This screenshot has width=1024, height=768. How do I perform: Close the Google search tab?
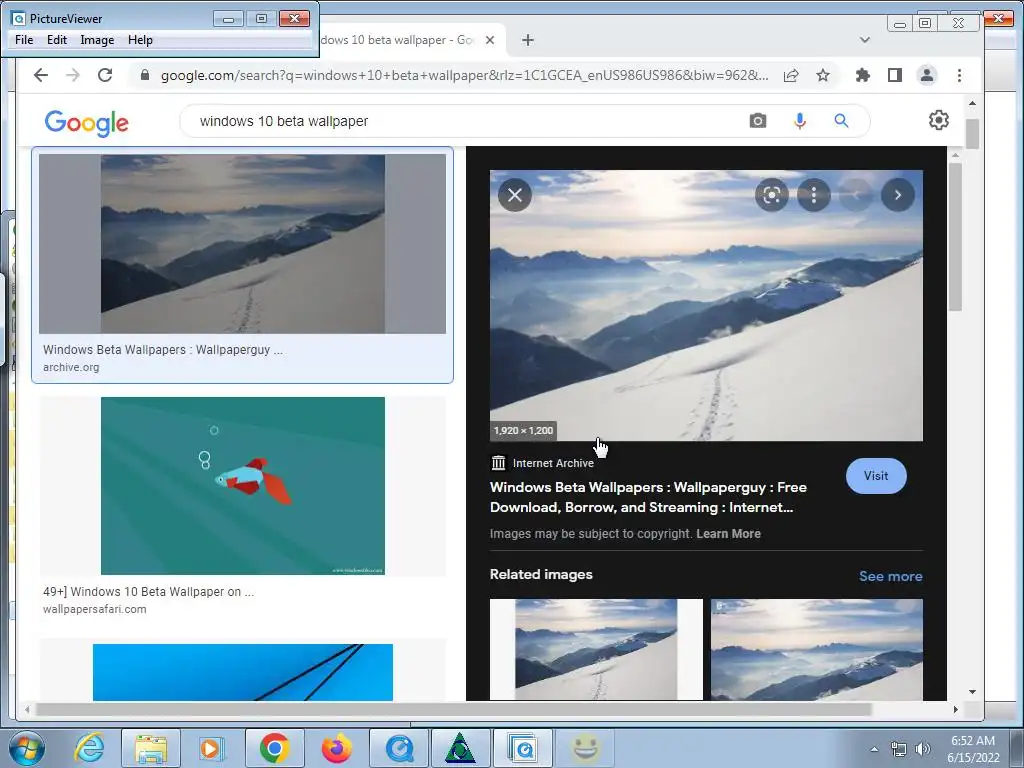coord(490,40)
